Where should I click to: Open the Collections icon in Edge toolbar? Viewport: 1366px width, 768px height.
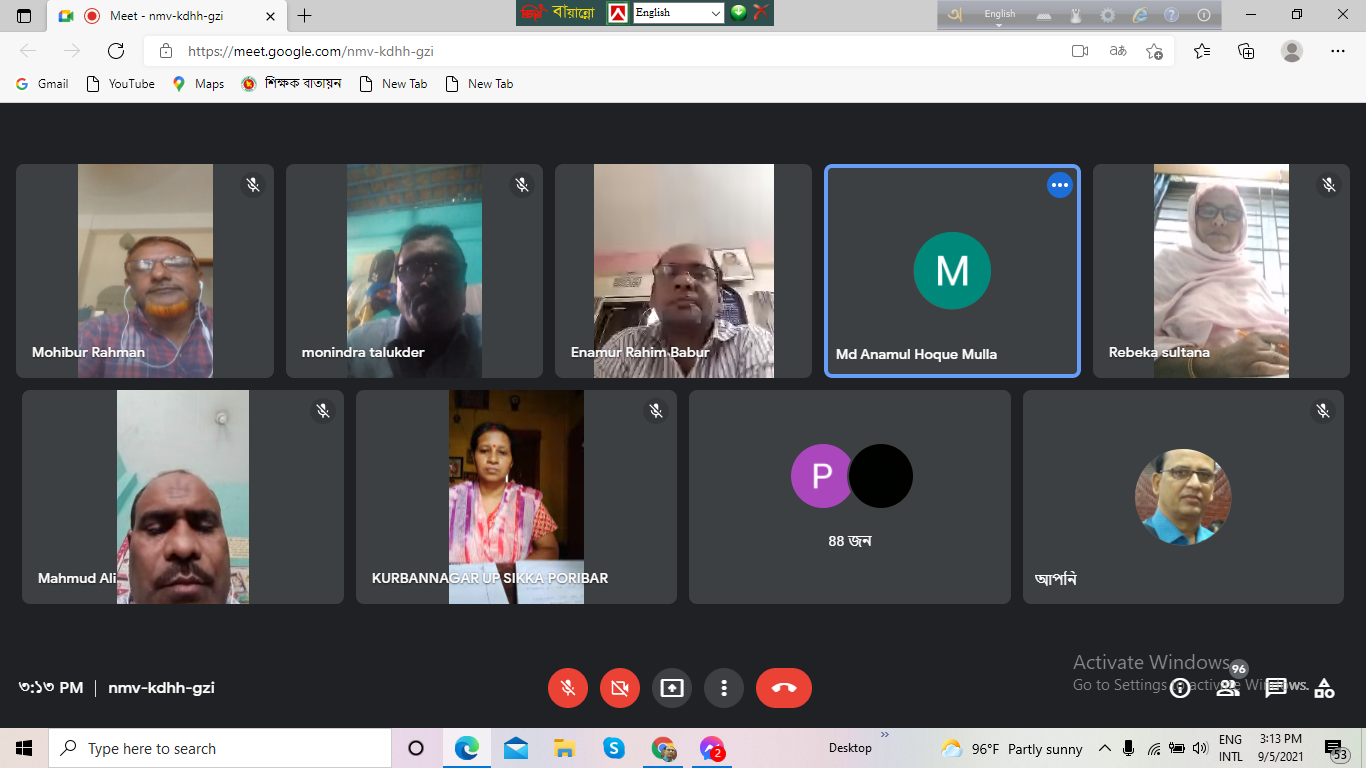[1246, 51]
